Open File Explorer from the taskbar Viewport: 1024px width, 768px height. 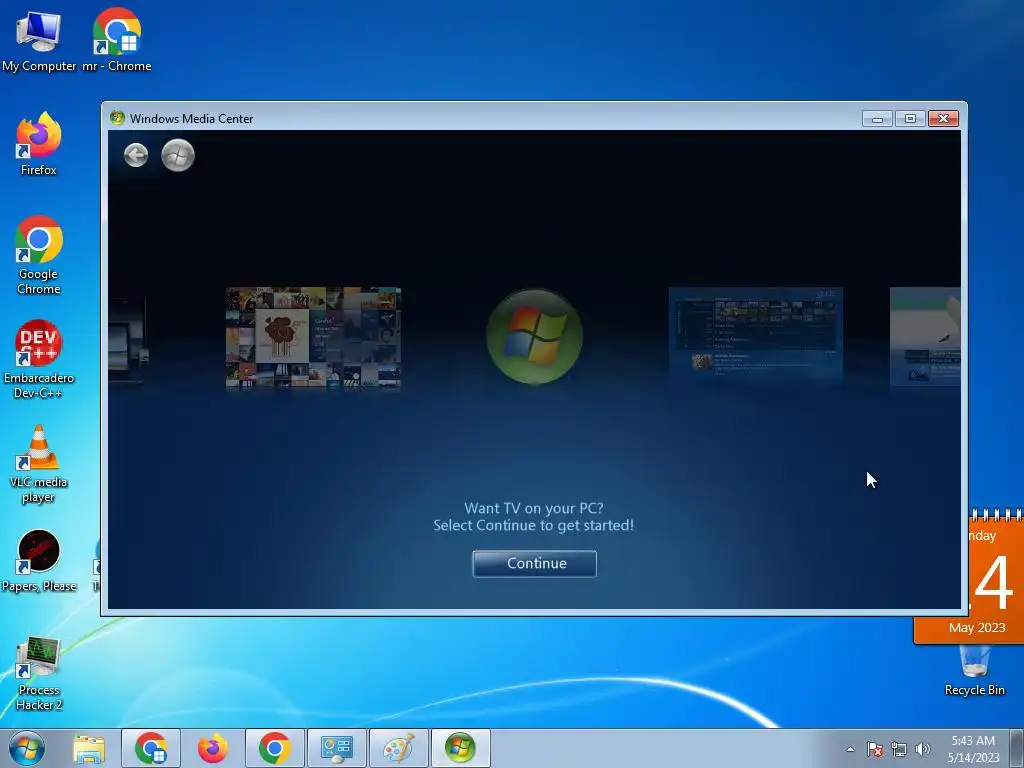coord(89,748)
